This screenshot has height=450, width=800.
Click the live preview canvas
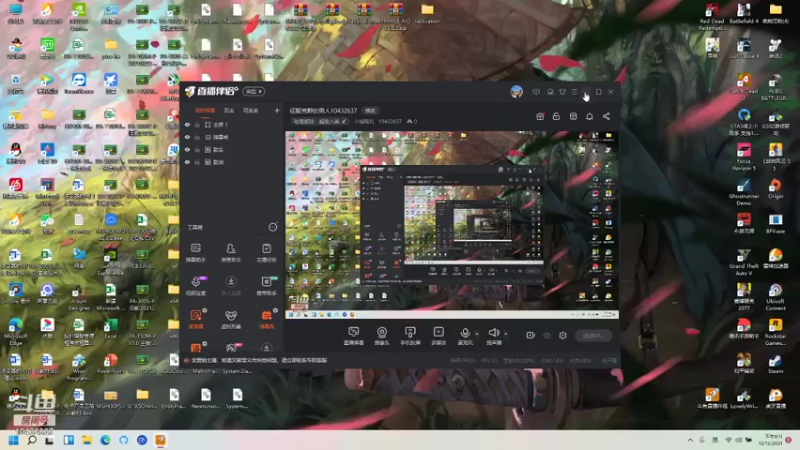point(452,224)
